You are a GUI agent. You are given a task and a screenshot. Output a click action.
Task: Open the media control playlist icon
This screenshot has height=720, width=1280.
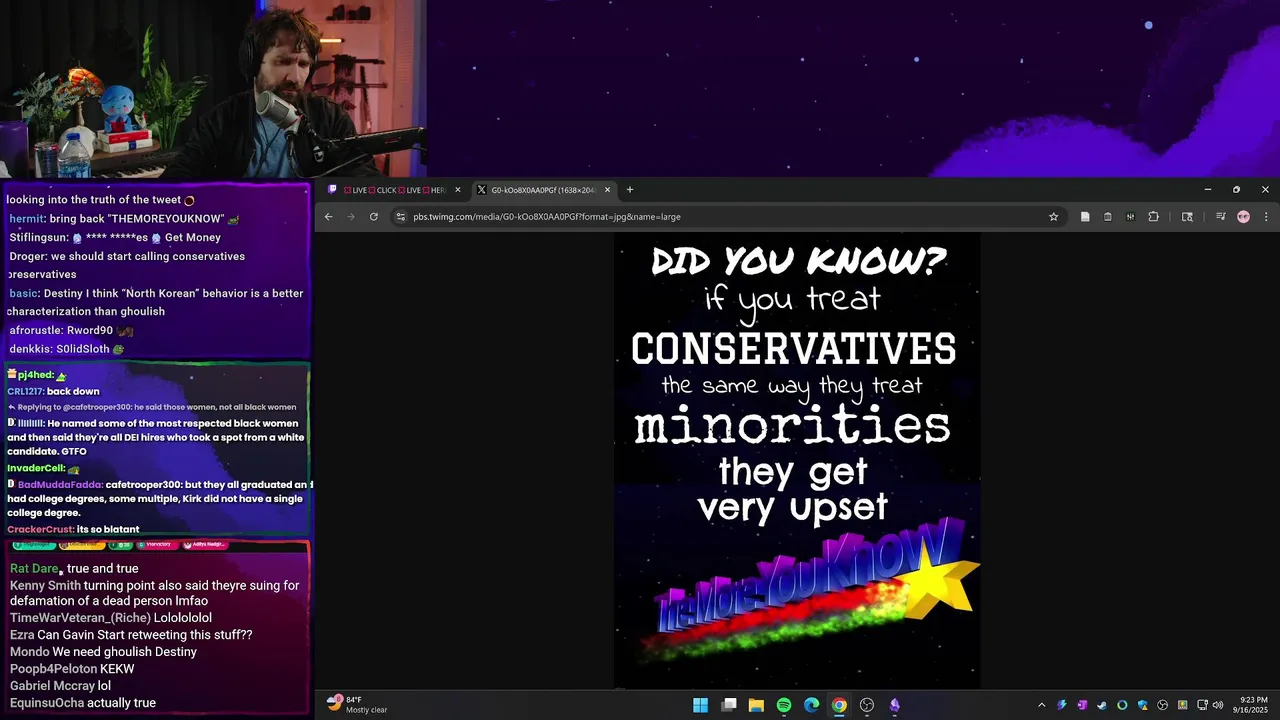(1221, 217)
